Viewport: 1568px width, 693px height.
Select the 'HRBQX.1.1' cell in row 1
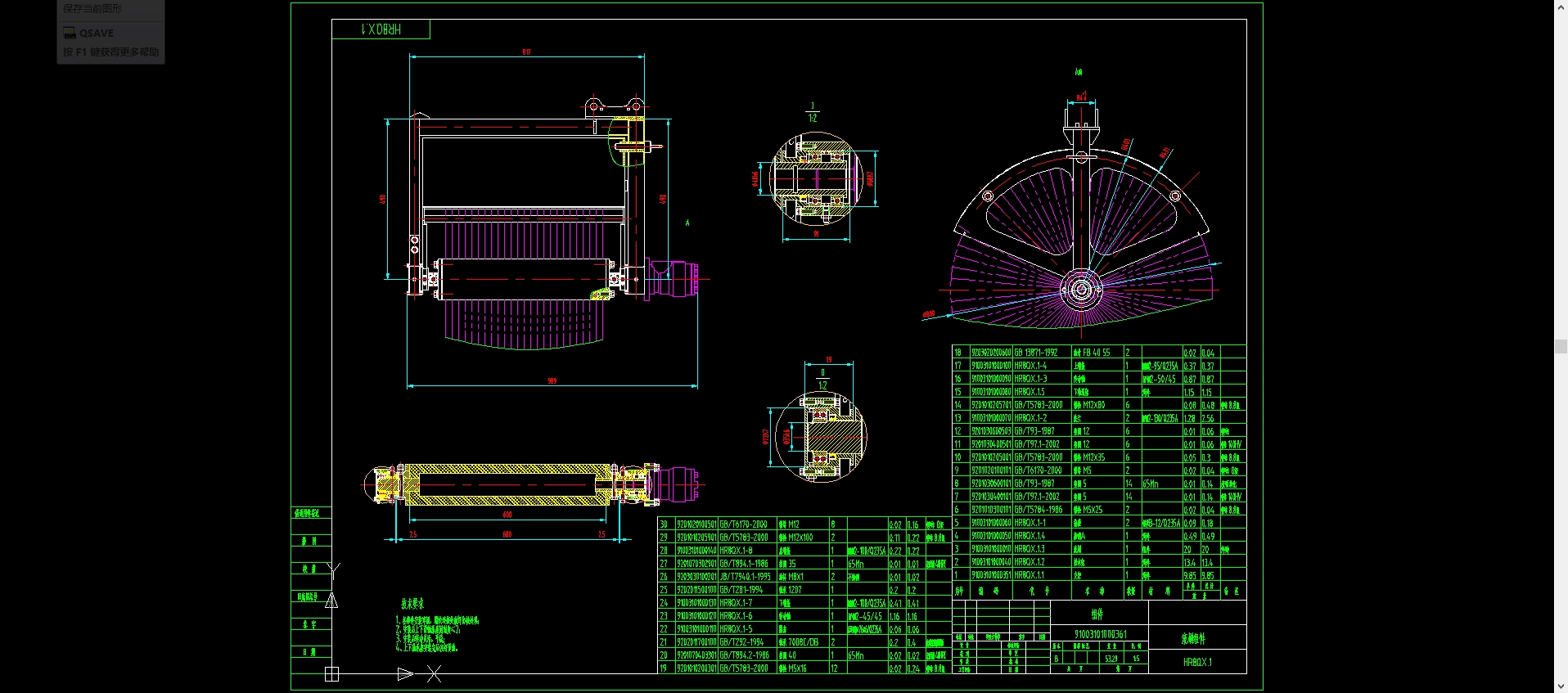tap(1043, 575)
